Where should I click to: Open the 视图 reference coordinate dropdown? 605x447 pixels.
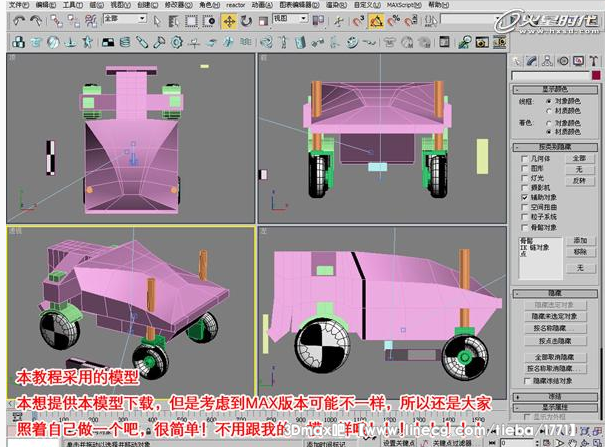(290, 19)
